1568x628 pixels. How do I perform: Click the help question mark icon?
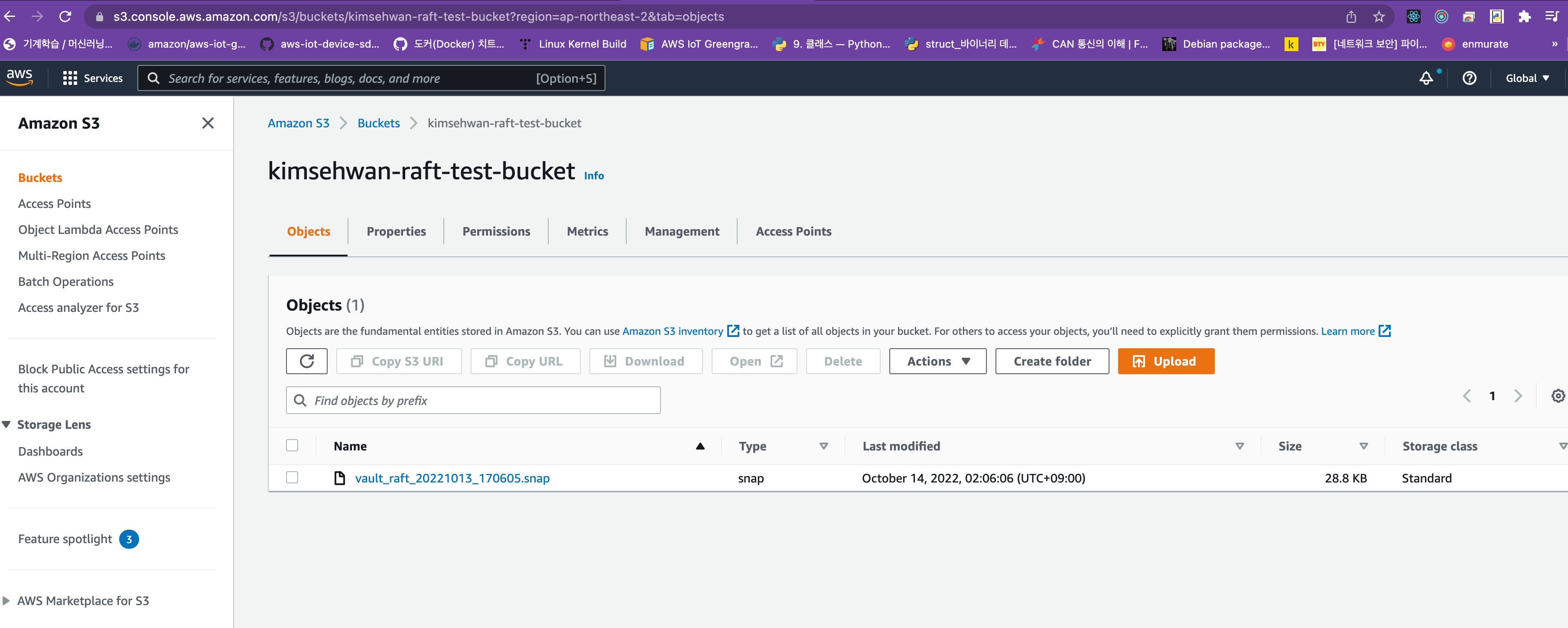pyautogui.click(x=1469, y=78)
